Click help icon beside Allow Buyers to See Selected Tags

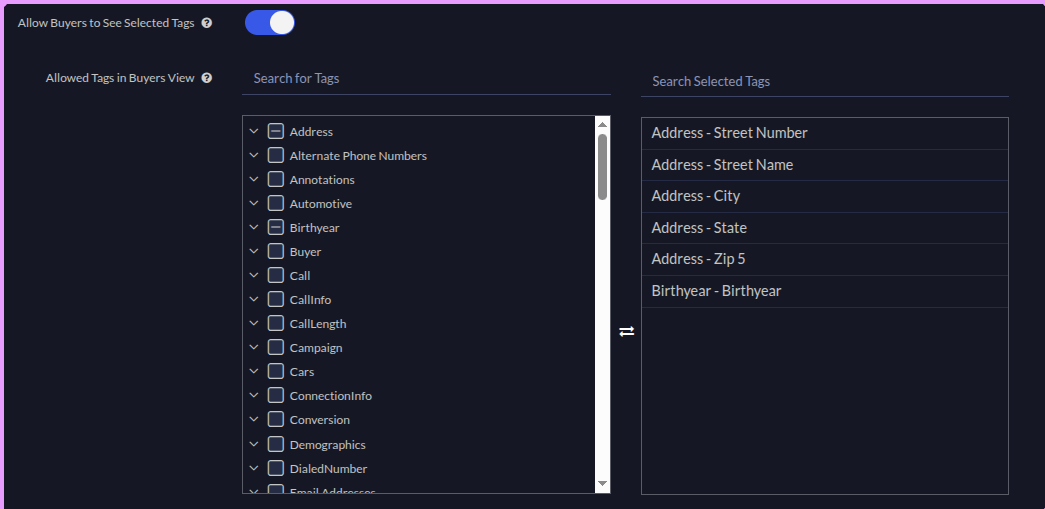(207, 23)
